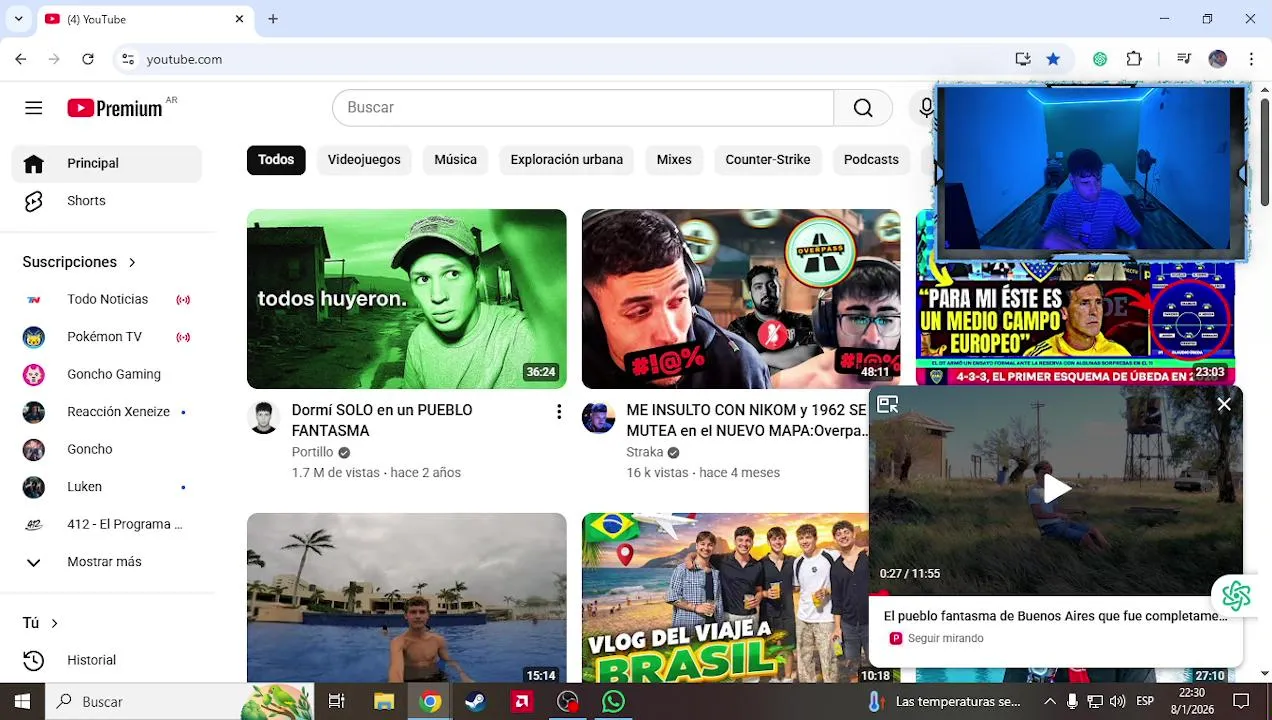Filter by Videojuegos chip

(364, 160)
